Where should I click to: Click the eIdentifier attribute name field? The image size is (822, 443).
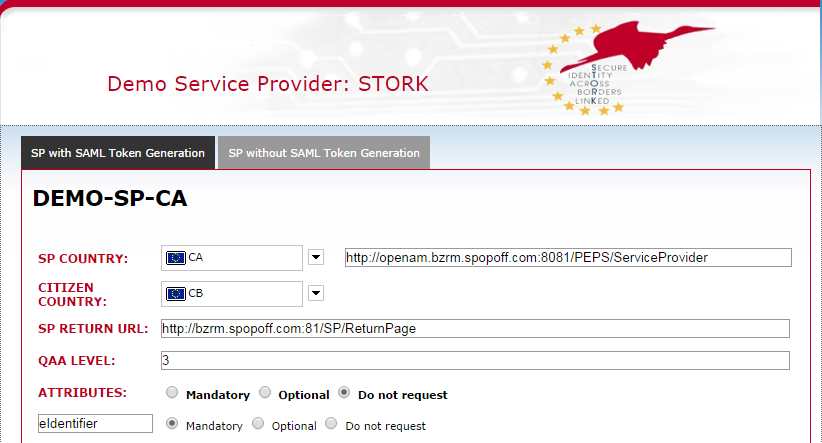(95, 424)
